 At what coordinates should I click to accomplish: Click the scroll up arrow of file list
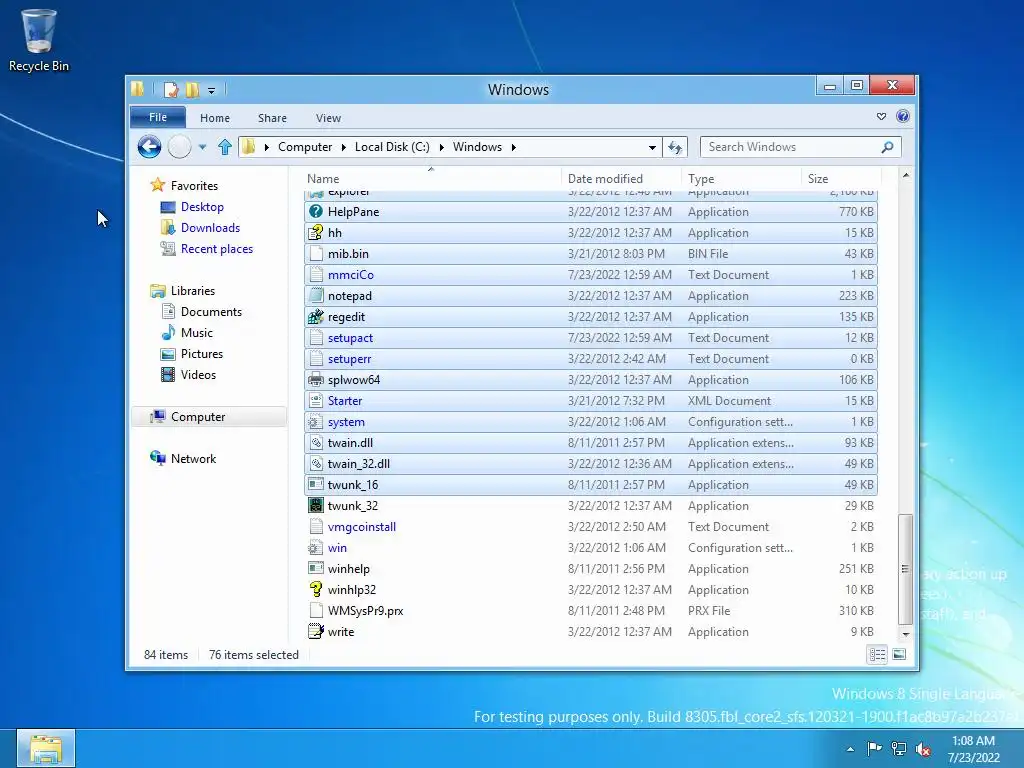click(x=905, y=176)
